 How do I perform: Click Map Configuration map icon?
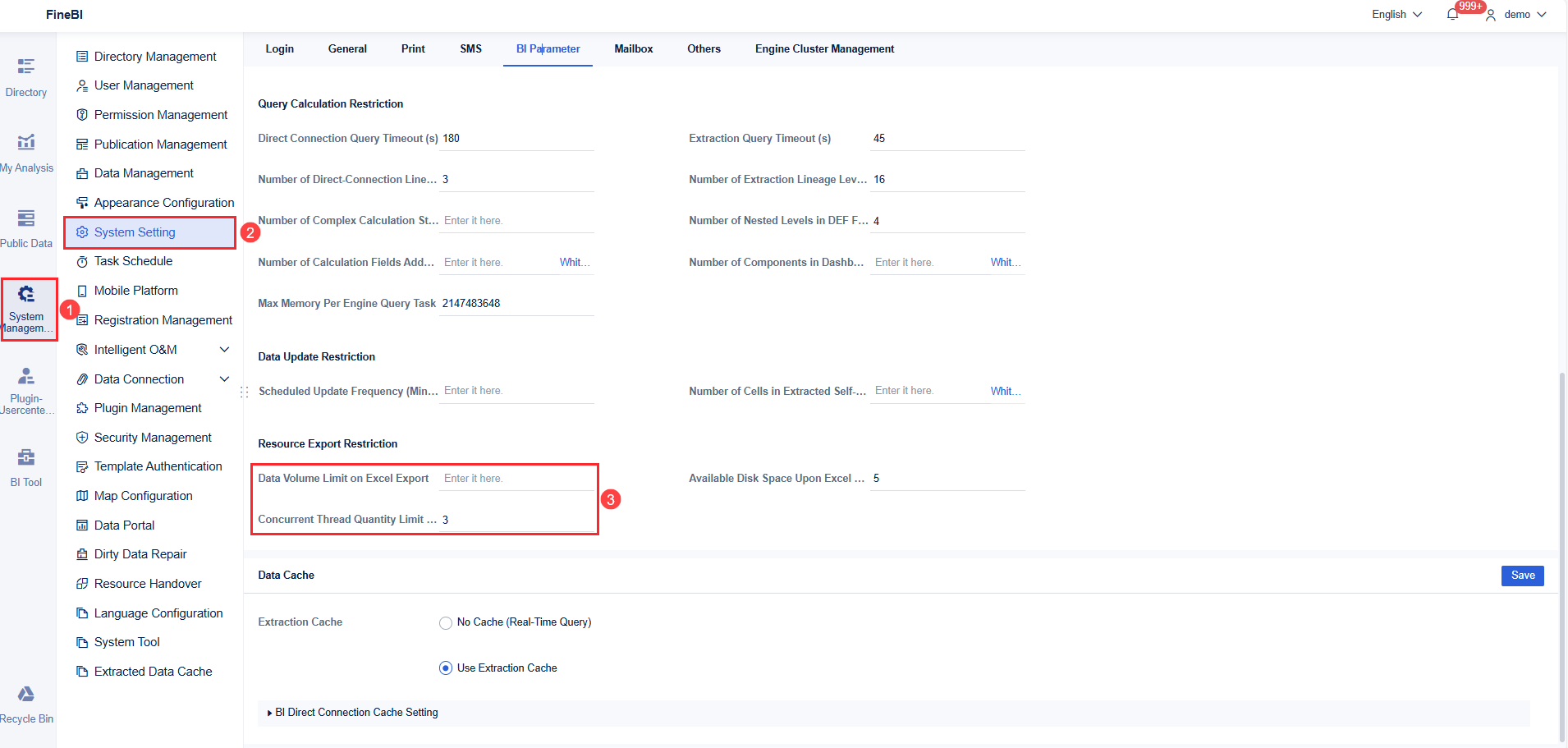(82, 496)
